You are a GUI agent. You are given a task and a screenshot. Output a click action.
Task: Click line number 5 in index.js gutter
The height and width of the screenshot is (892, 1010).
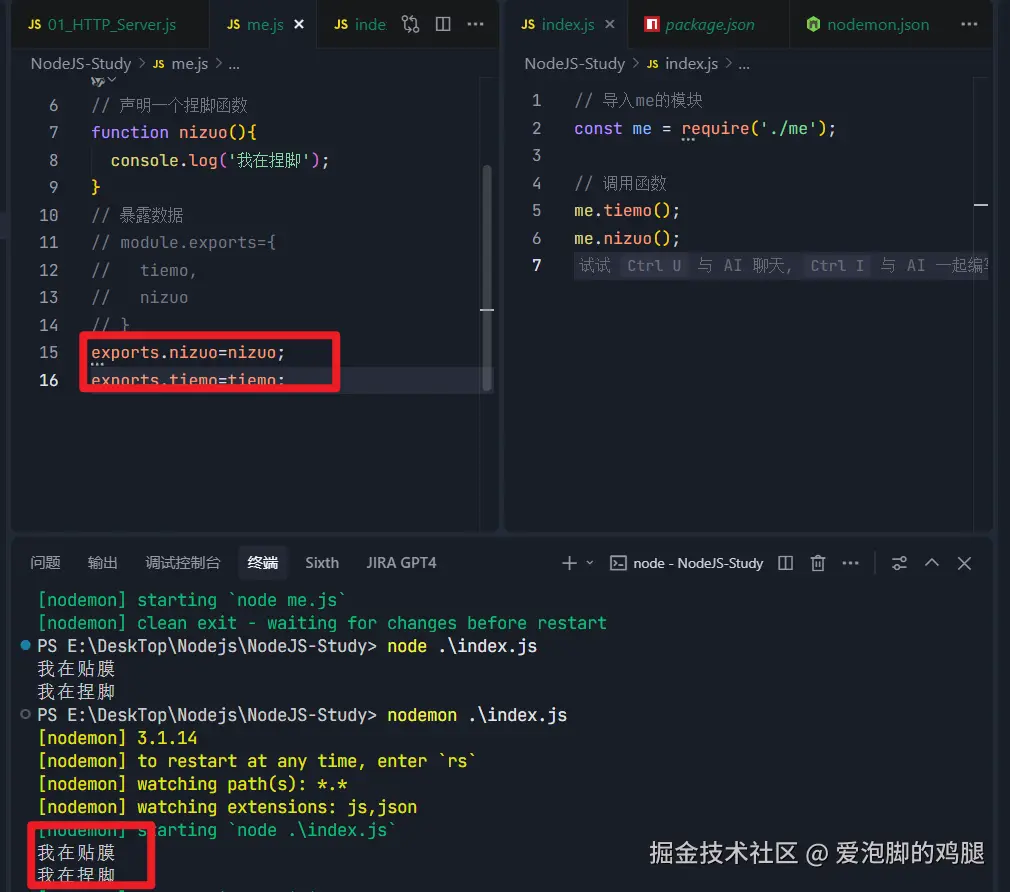(x=537, y=211)
